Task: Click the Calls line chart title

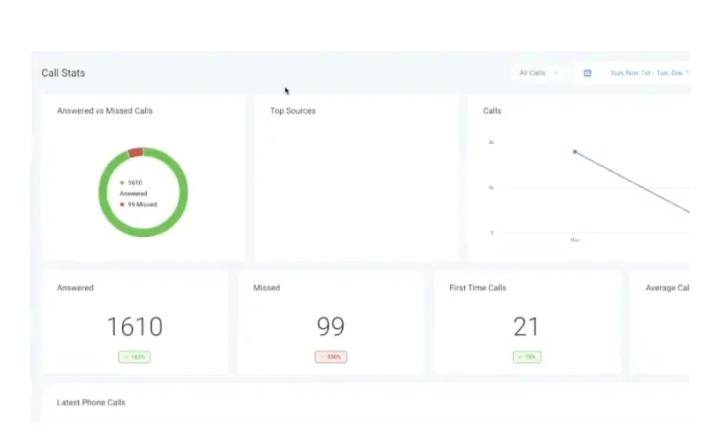Action: (x=492, y=111)
